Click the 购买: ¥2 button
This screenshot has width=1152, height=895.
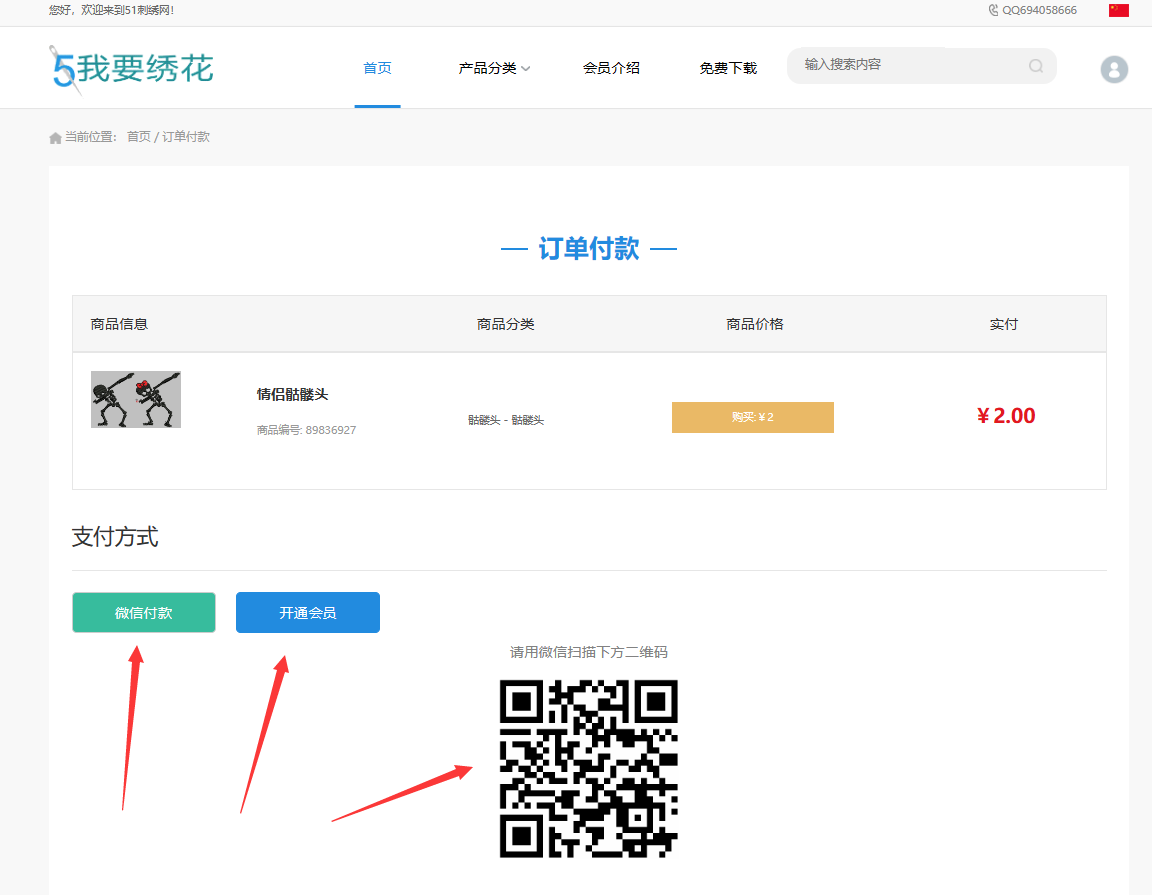tap(752, 417)
